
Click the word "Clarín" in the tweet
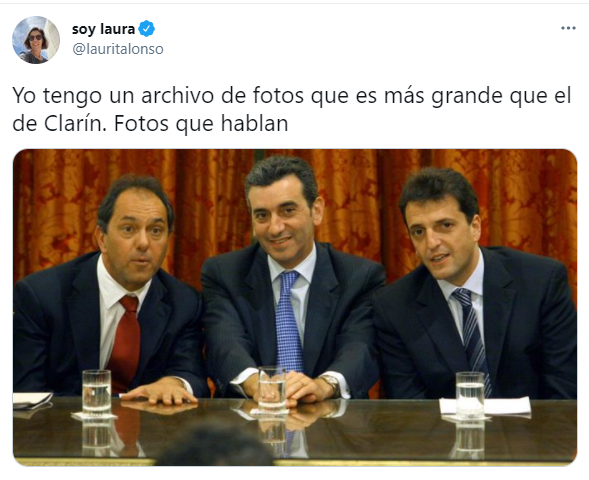73,124
